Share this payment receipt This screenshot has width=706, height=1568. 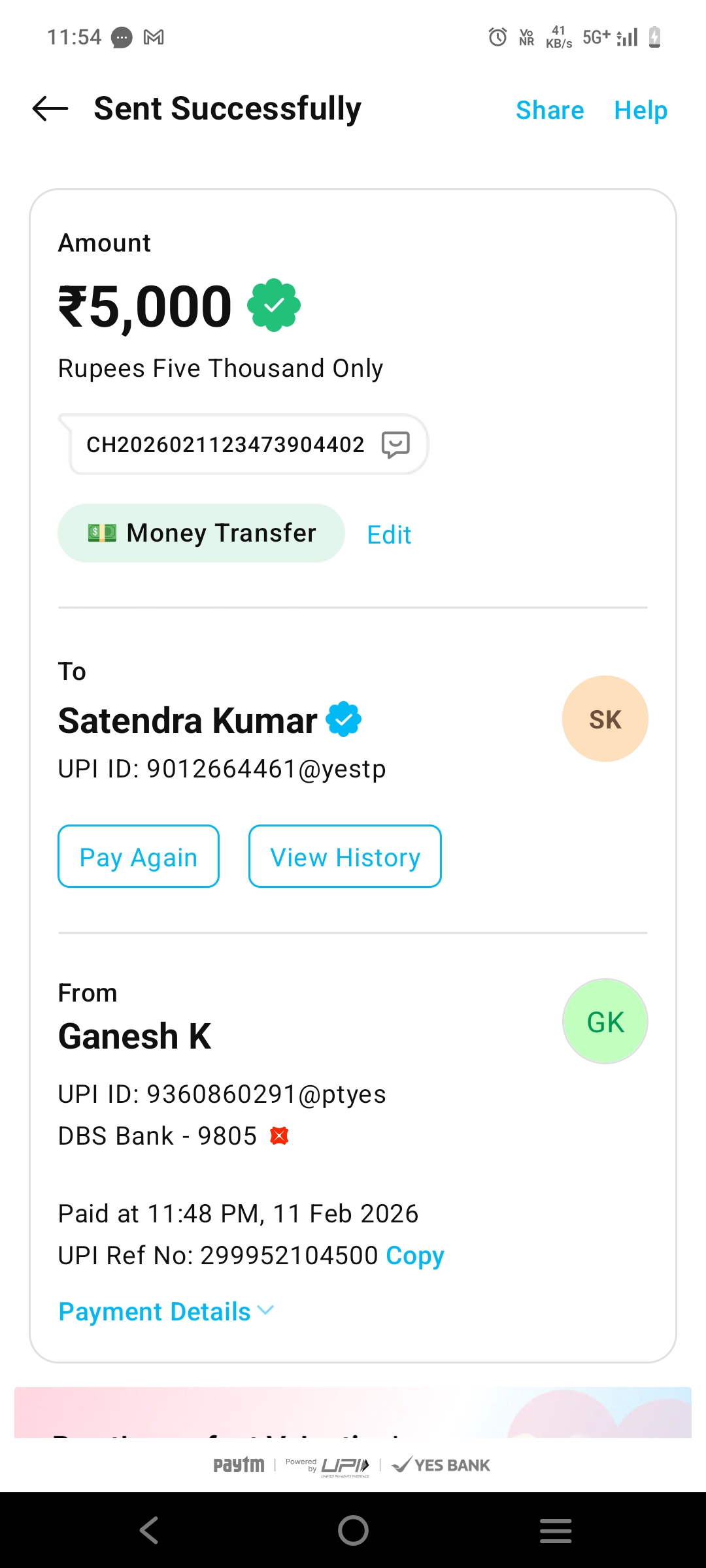click(550, 110)
